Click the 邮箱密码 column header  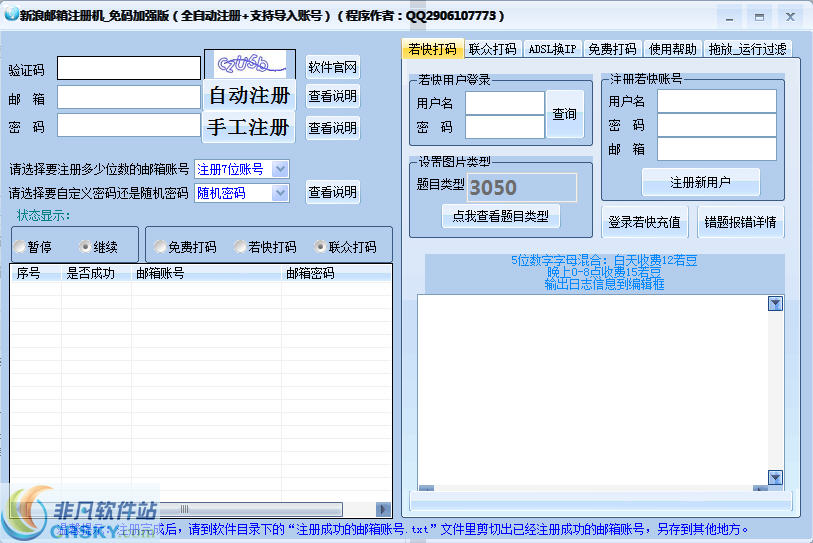point(336,273)
